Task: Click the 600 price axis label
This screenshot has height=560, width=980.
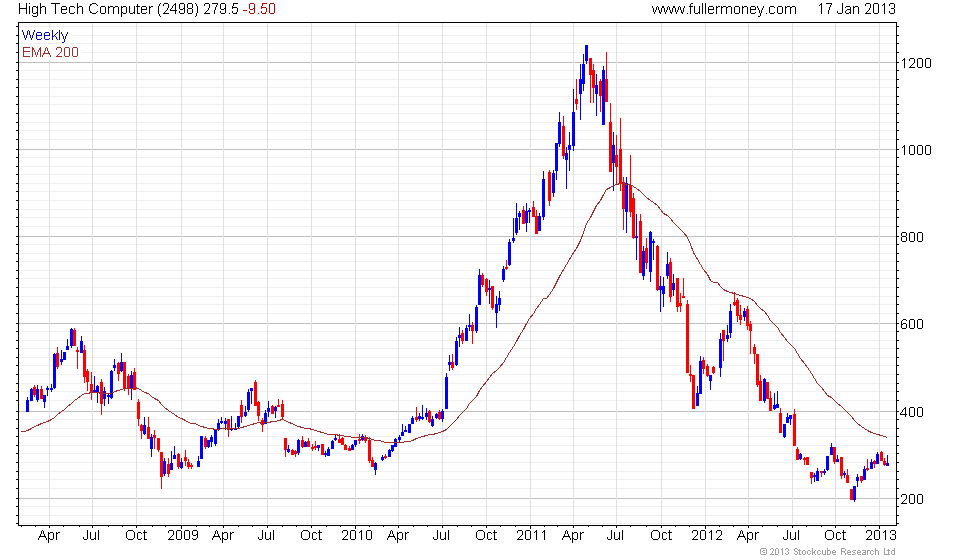Action: (912, 324)
